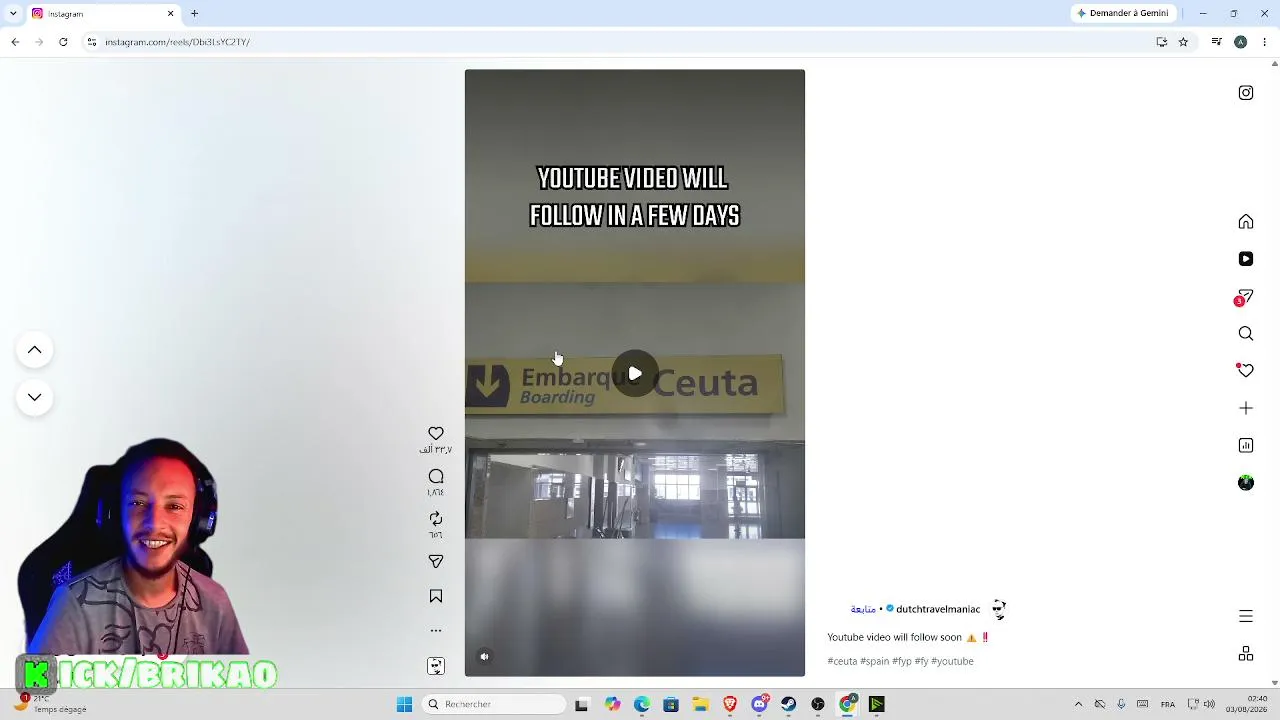Open the reel's audio thumbnail under the actions
Screen dimensions: 1280x720
(436, 666)
